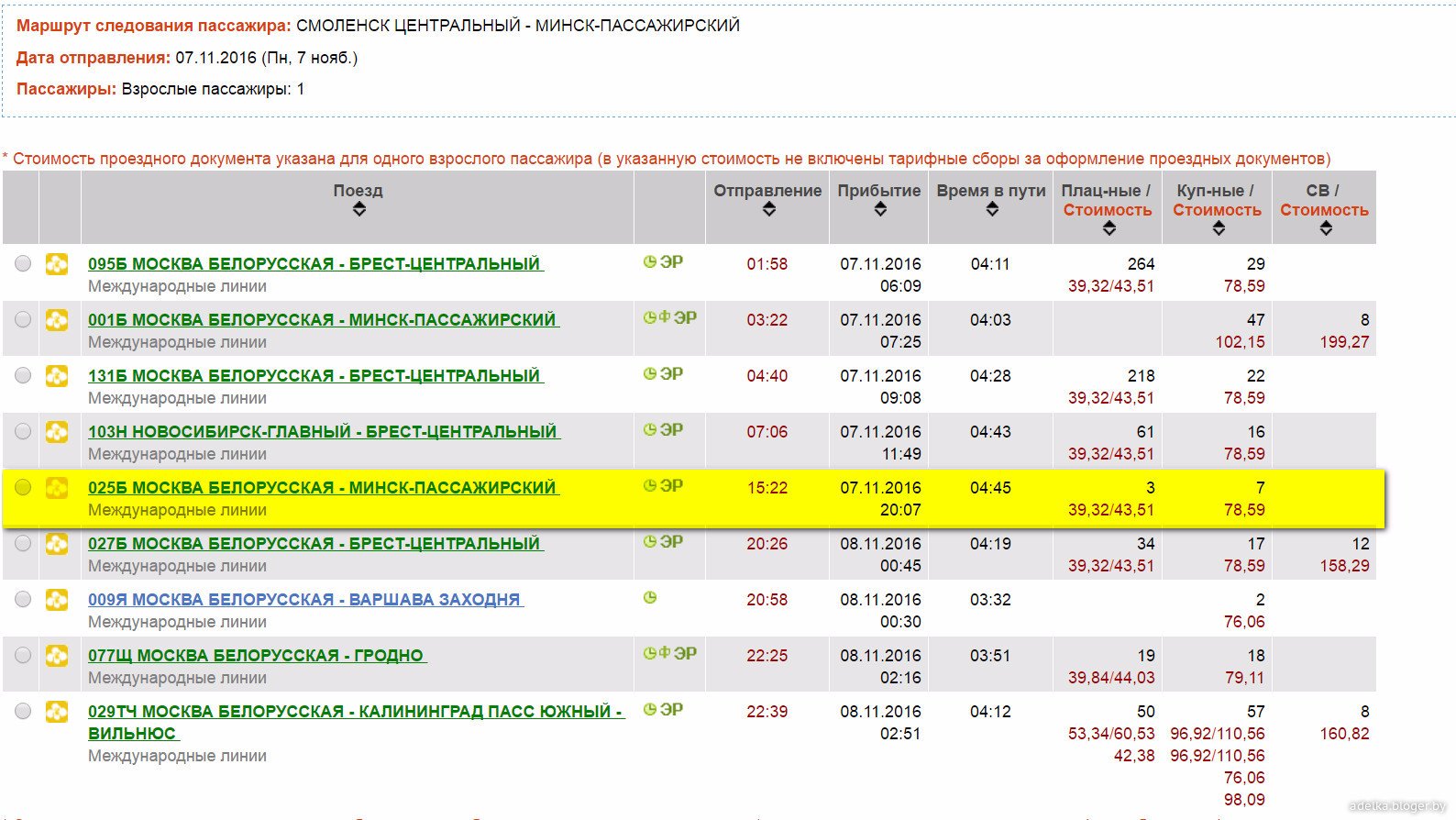The width and height of the screenshot is (1456, 820).
Task: Open train 095Б Москва - Брест link
Action: (x=315, y=264)
